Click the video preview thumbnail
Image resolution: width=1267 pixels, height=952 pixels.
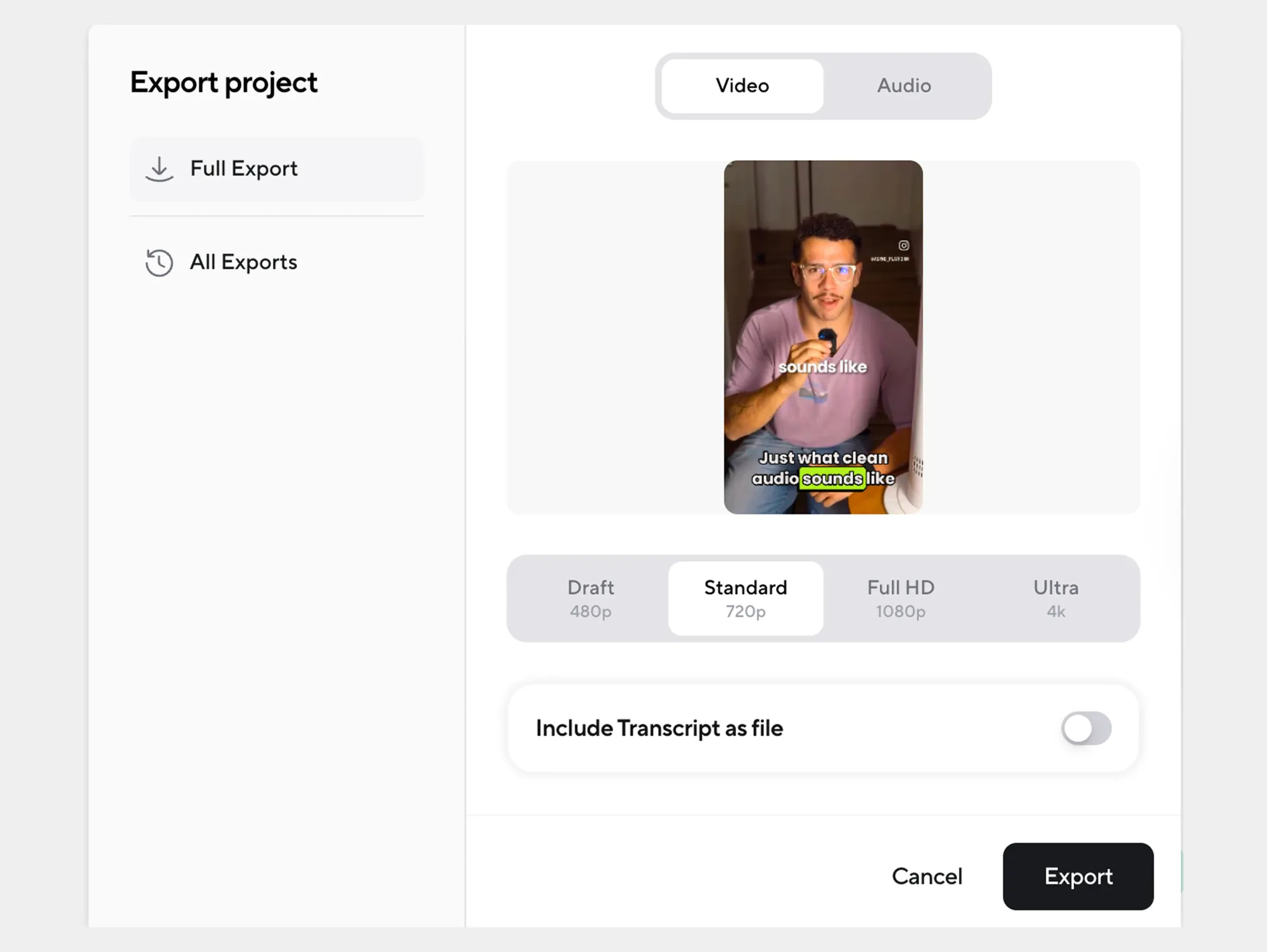coord(823,304)
